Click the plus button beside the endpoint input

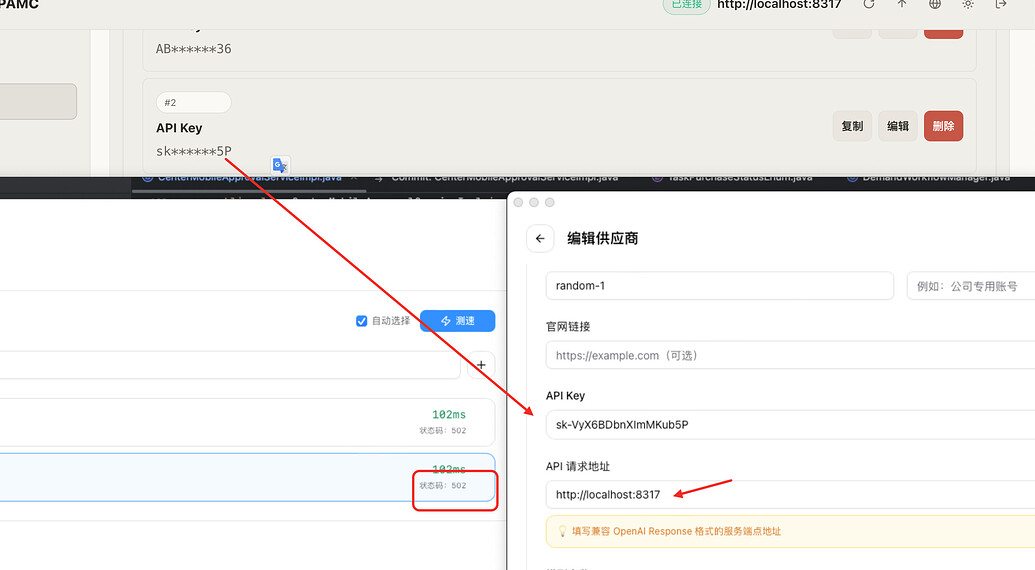[481, 365]
